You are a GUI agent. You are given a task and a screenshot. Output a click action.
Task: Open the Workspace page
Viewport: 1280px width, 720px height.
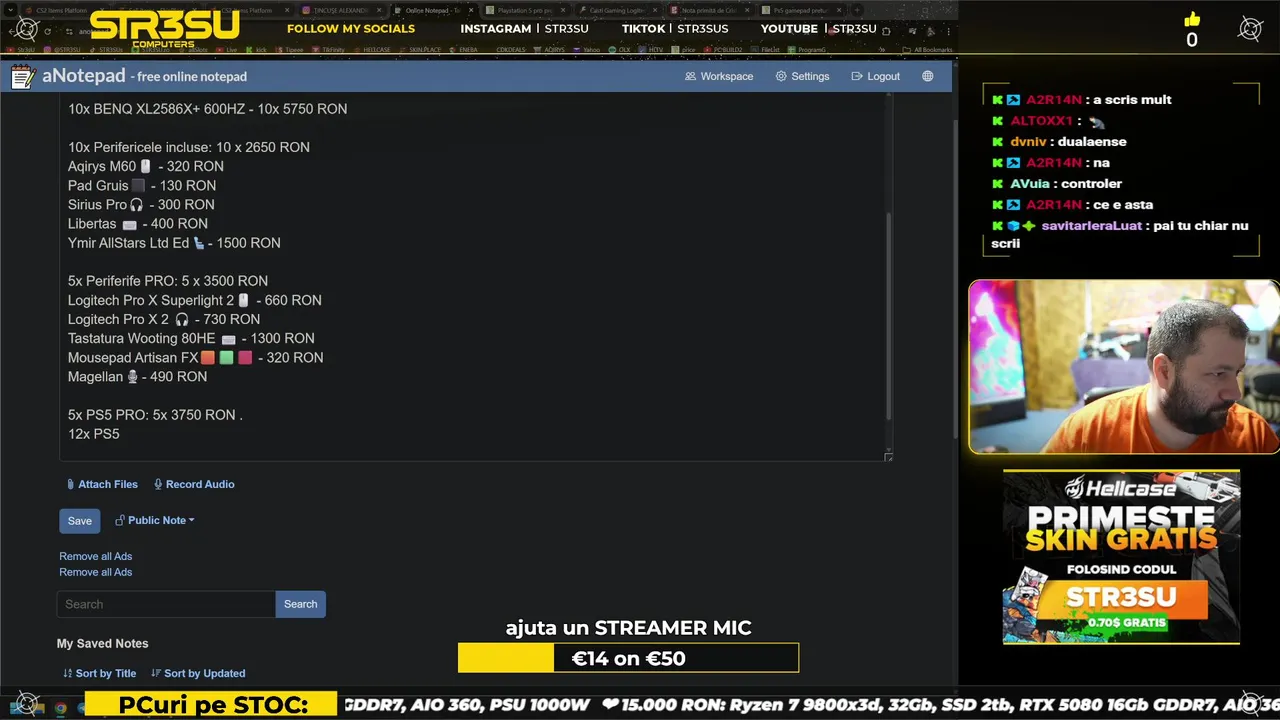[719, 76]
